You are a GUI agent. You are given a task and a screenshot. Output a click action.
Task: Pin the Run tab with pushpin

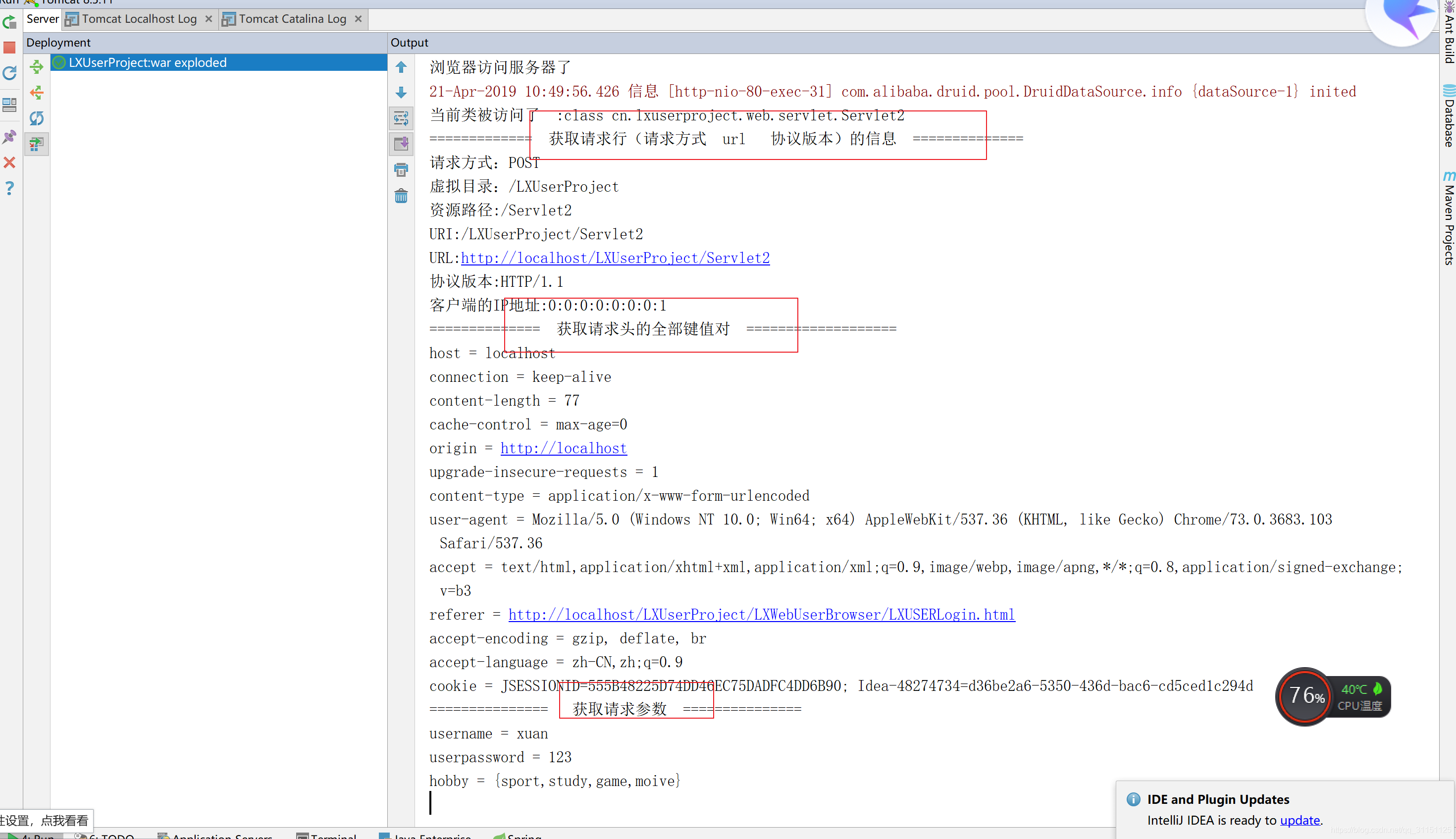pos(9,137)
